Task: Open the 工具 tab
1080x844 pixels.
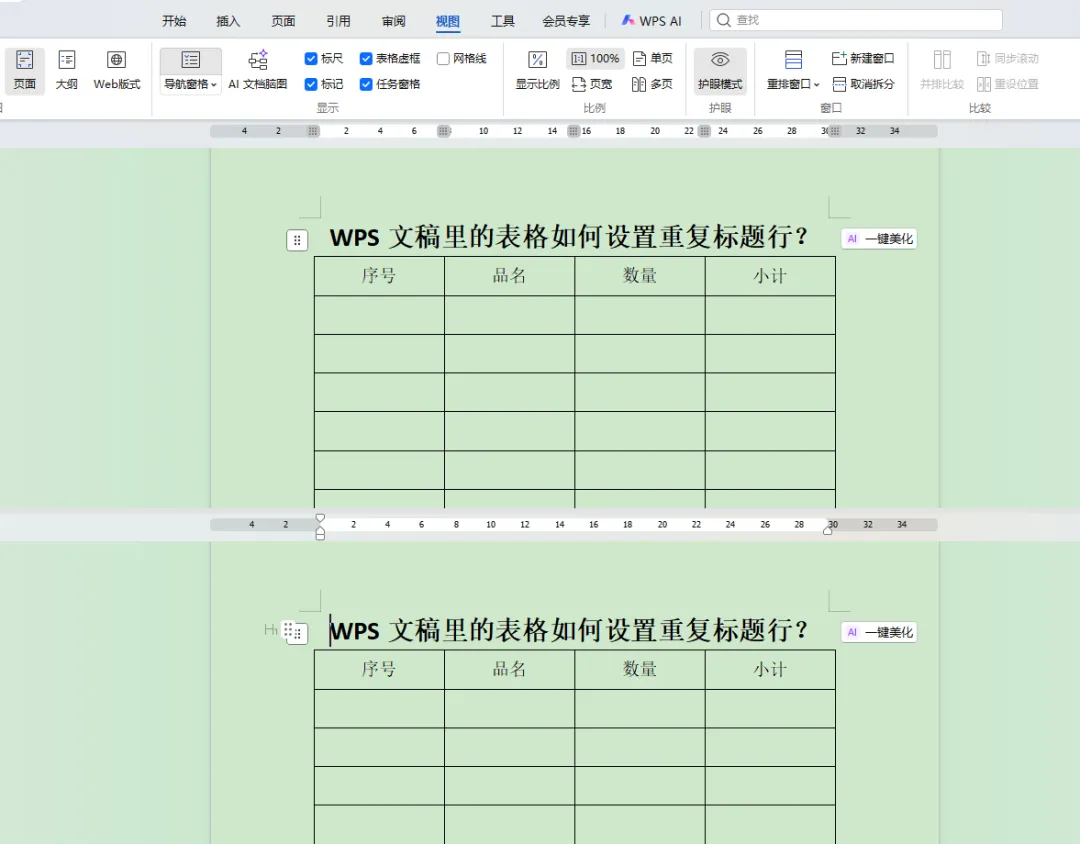Action: coord(503,21)
